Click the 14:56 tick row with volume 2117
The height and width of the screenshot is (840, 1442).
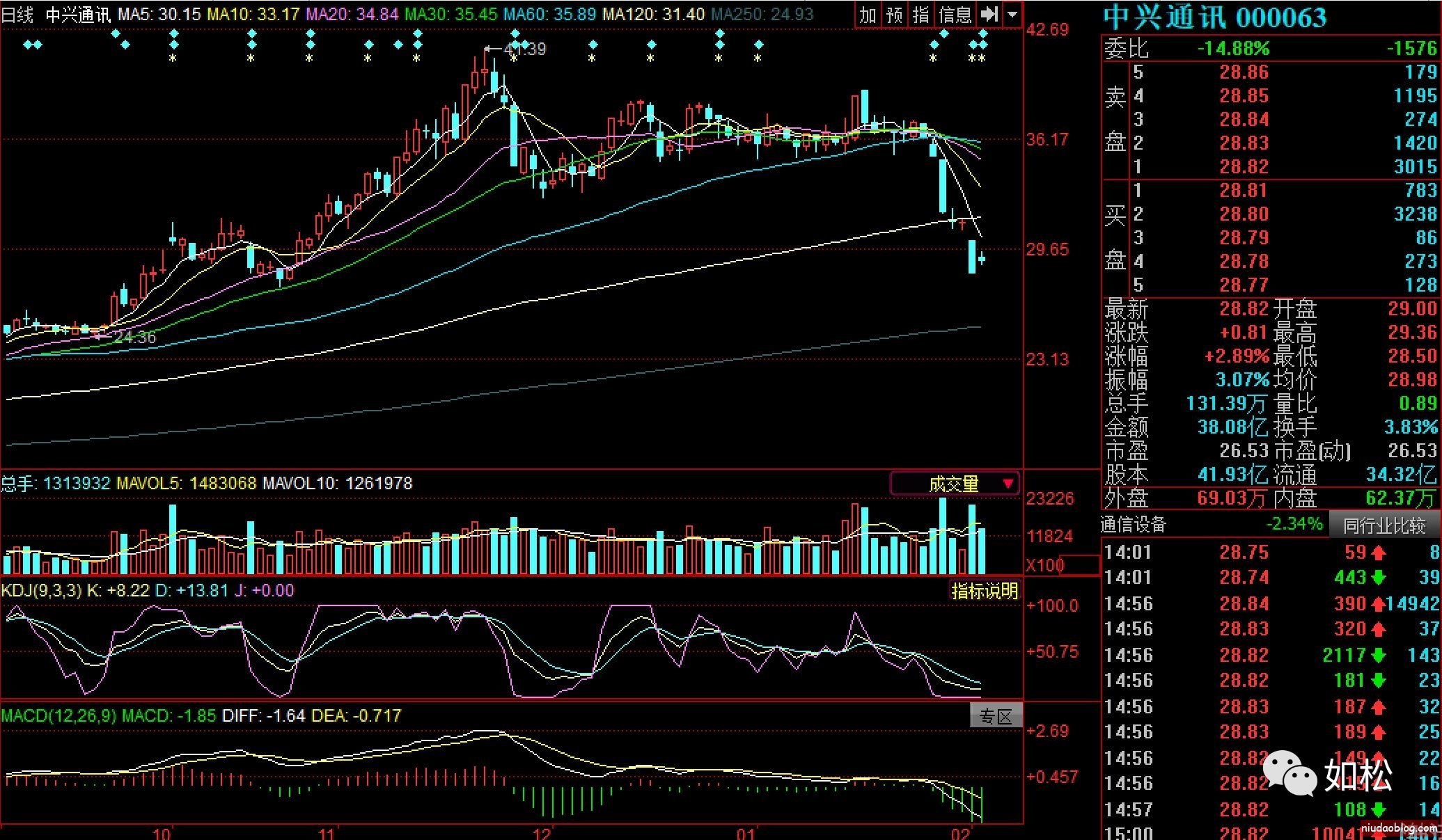click(x=1271, y=656)
